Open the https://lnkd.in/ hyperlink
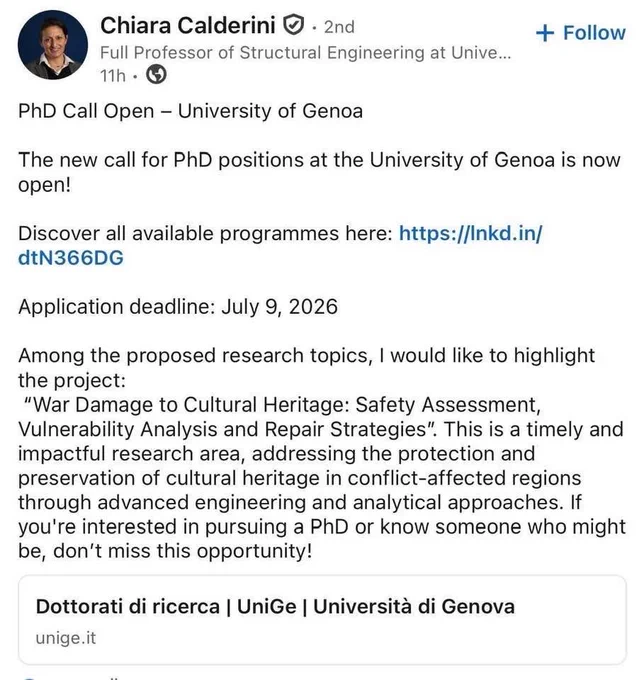The image size is (644, 680). [471, 233]
